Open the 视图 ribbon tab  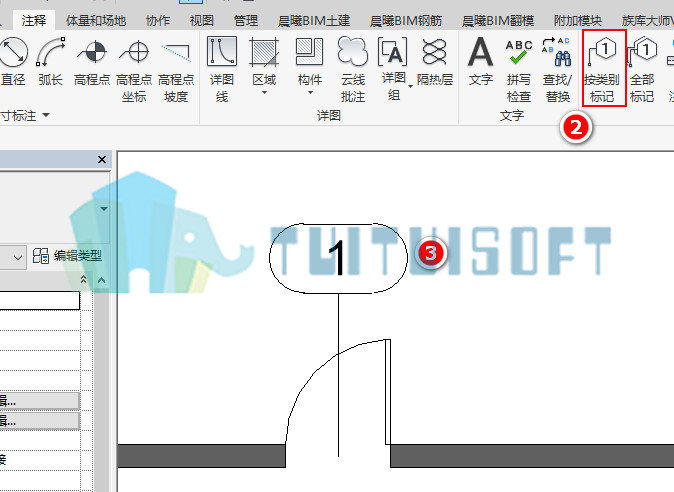click(202, 20)
